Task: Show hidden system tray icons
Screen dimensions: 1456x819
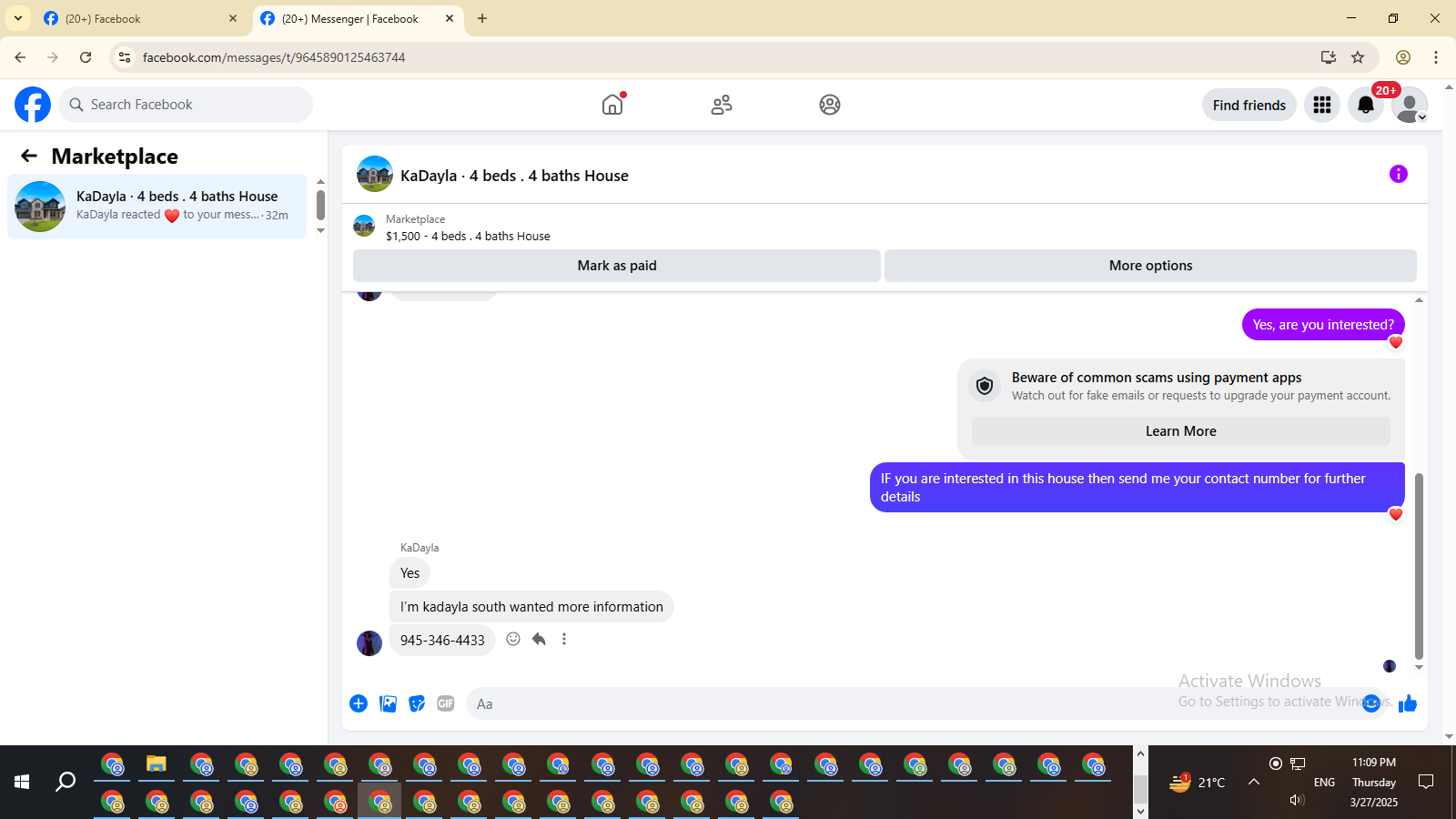Action: click(1253, 782)
